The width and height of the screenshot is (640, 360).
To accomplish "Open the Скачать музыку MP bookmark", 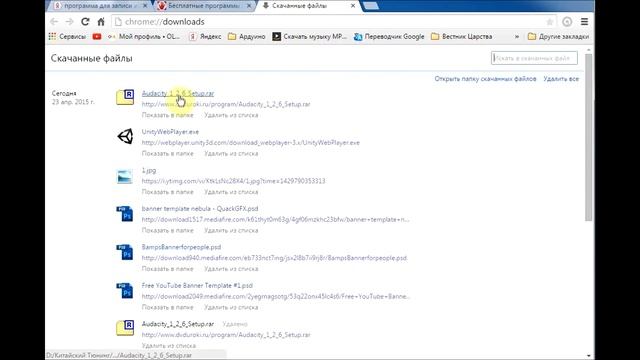I will click(x=309, y=36).
